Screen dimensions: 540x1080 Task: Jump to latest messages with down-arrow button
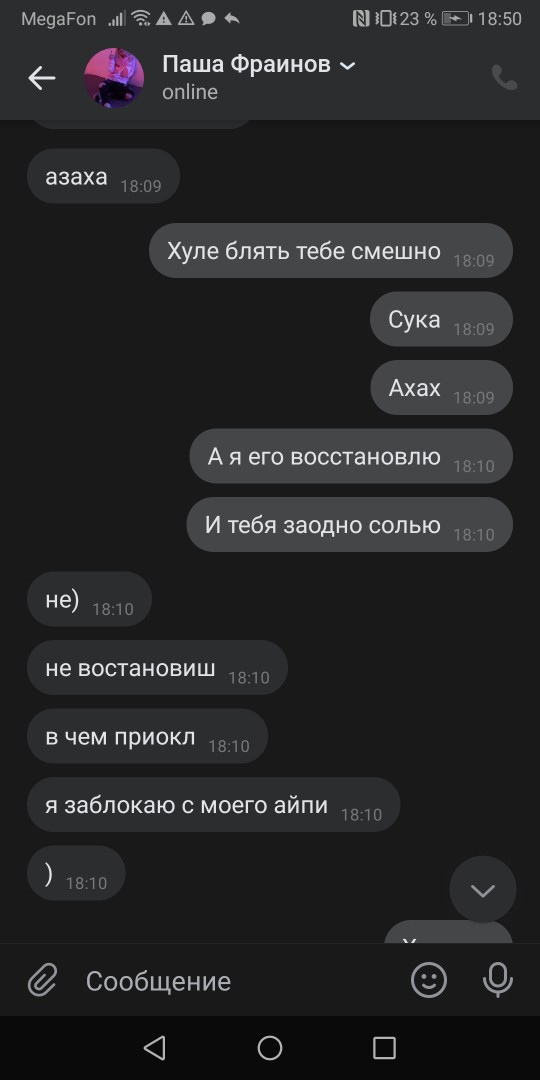(x=482, y=889)
